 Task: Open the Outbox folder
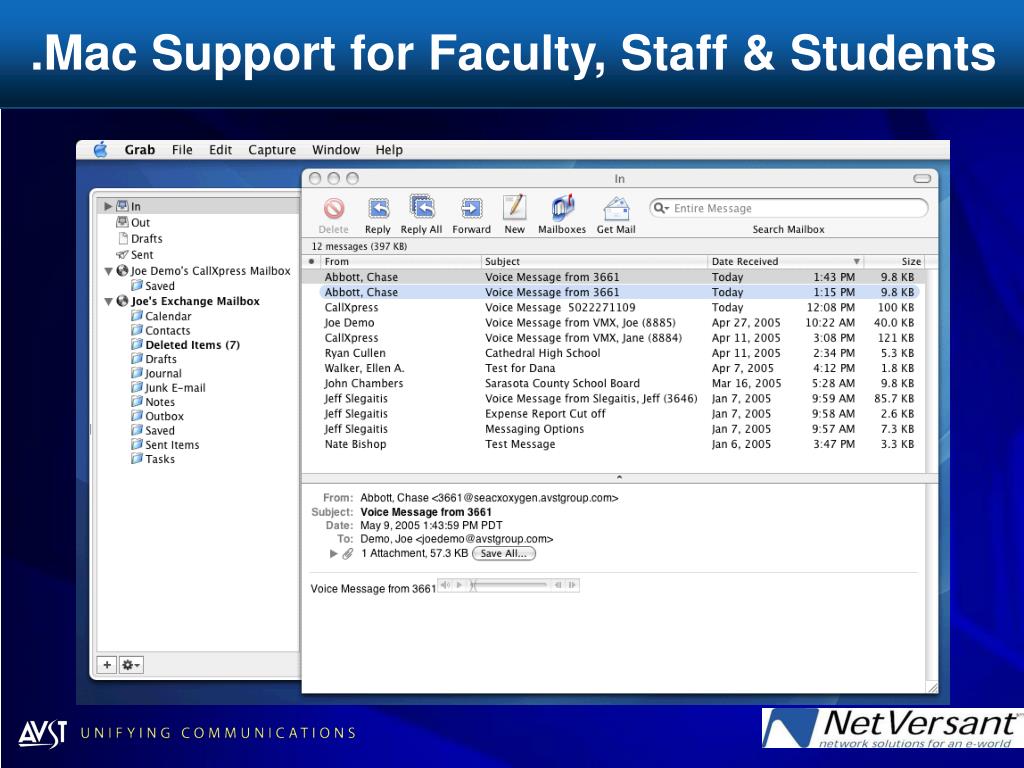164,417
